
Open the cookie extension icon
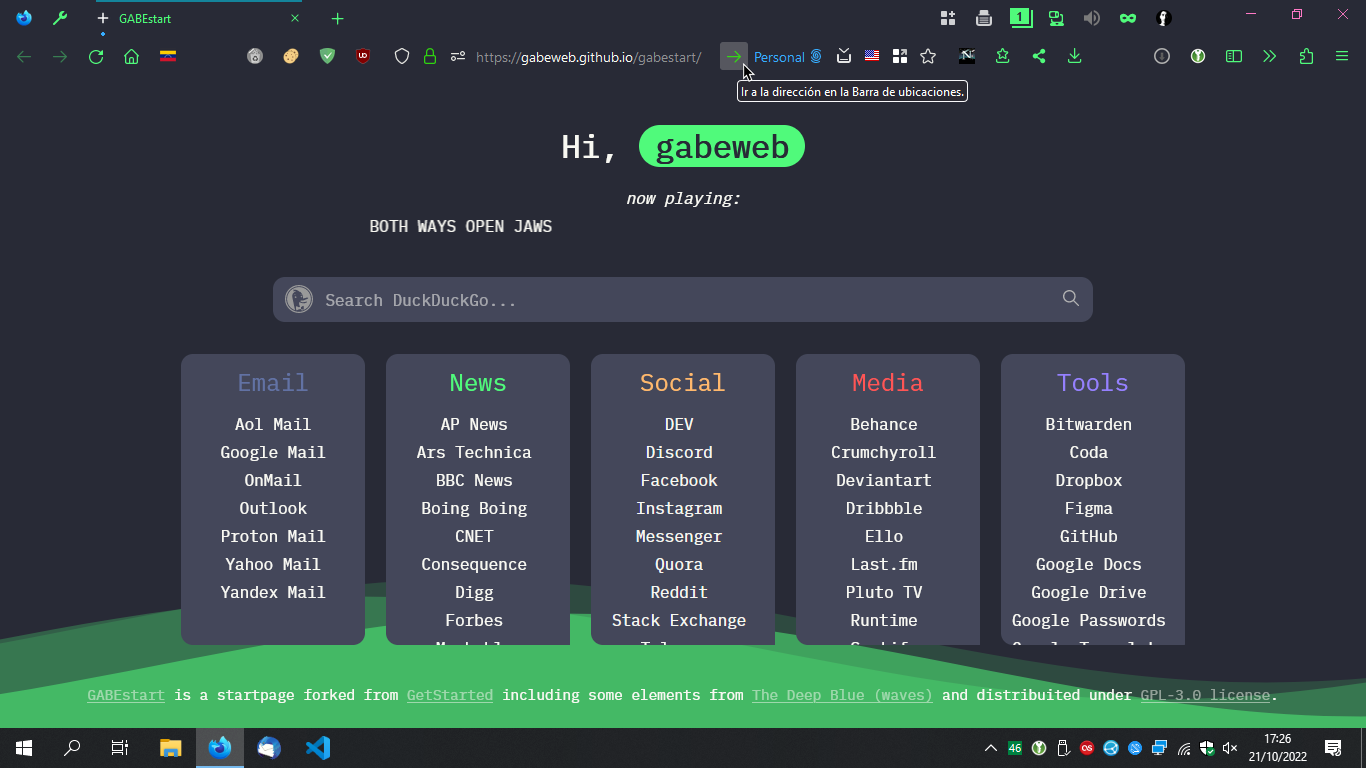pos(291,57)
